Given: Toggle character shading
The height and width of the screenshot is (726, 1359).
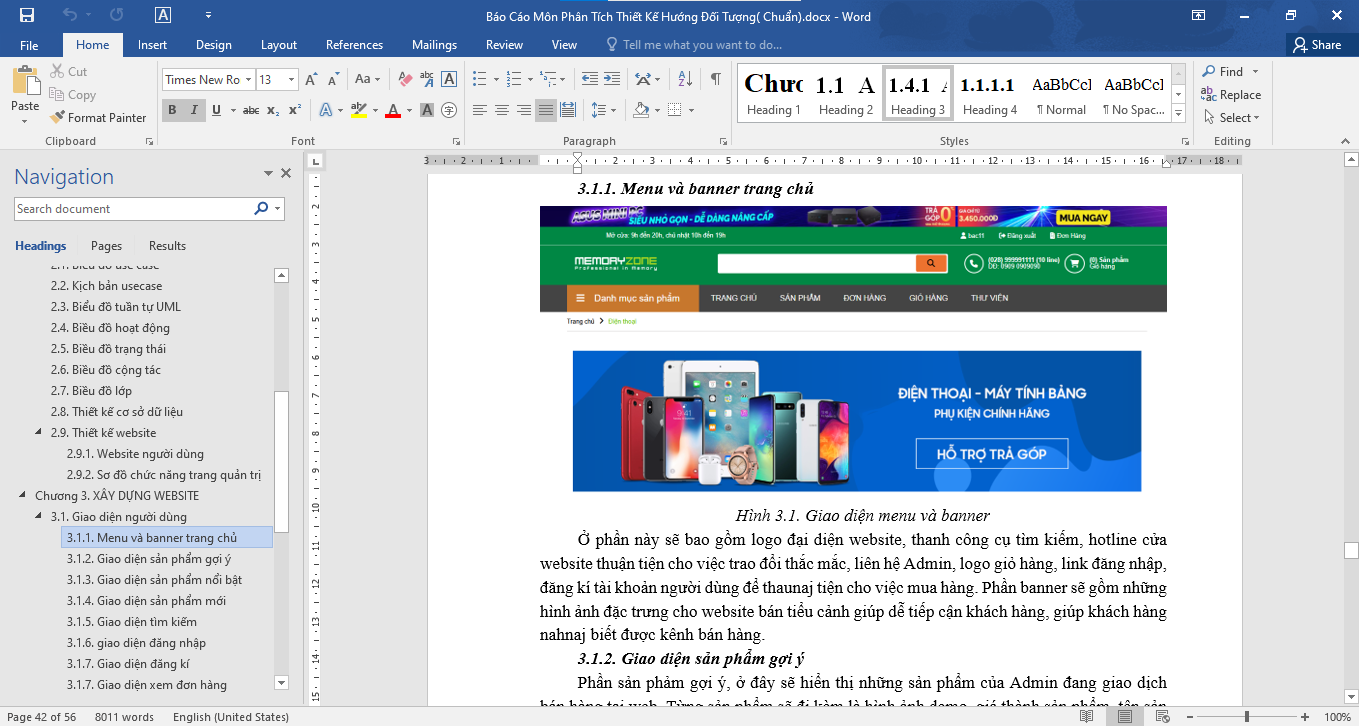Looking at the screenshot, I should tap(428, 110).
